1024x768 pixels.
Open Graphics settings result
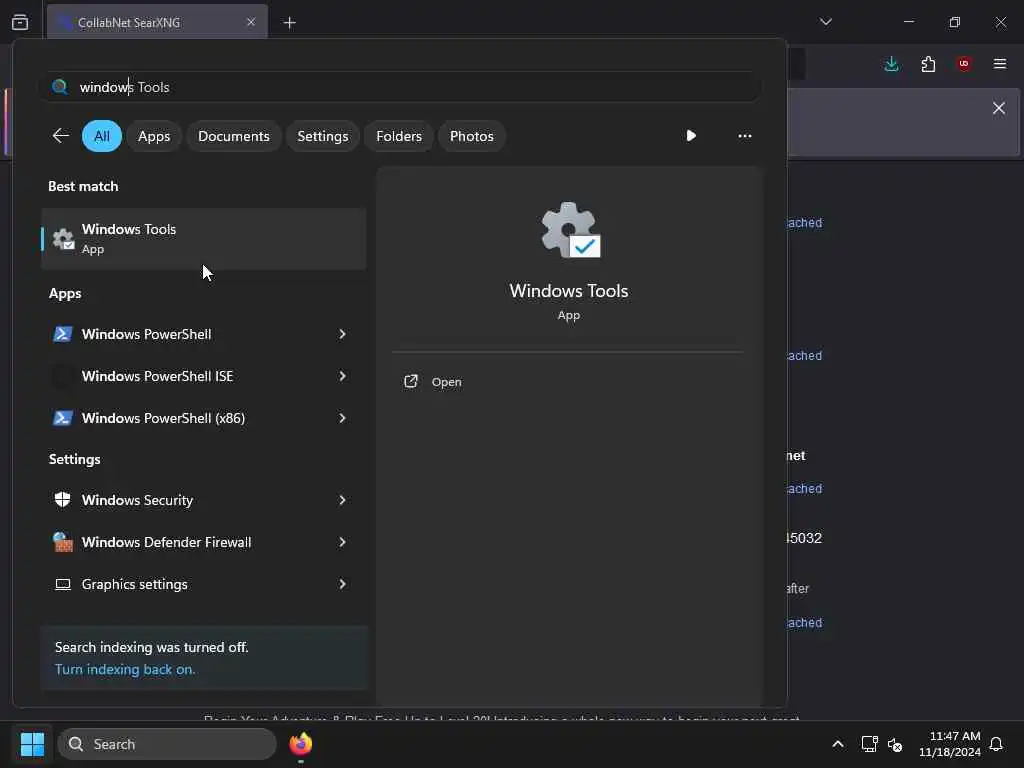coord(188,584)
